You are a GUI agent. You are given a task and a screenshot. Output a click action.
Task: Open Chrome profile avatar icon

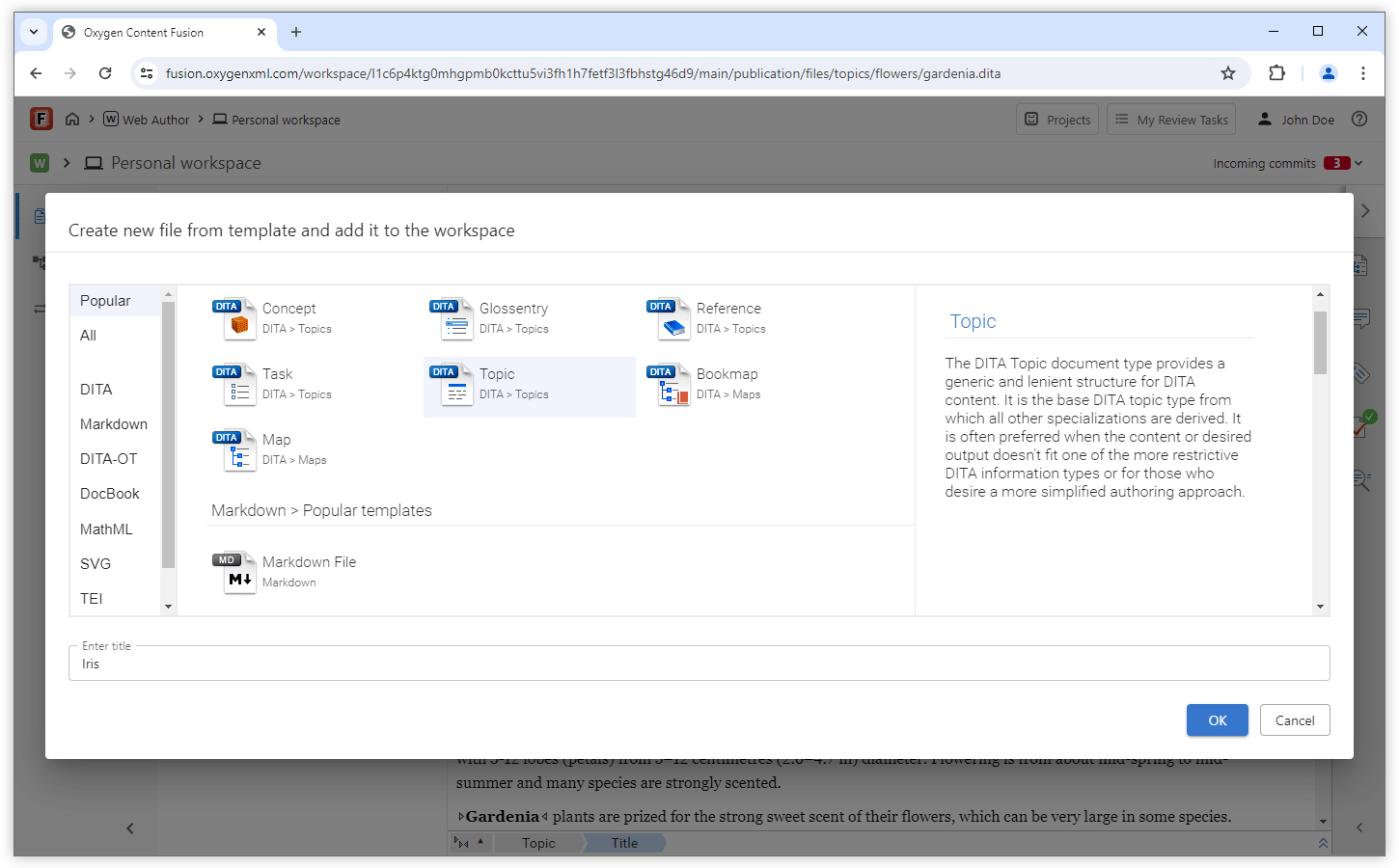[x=1329, y=73]
